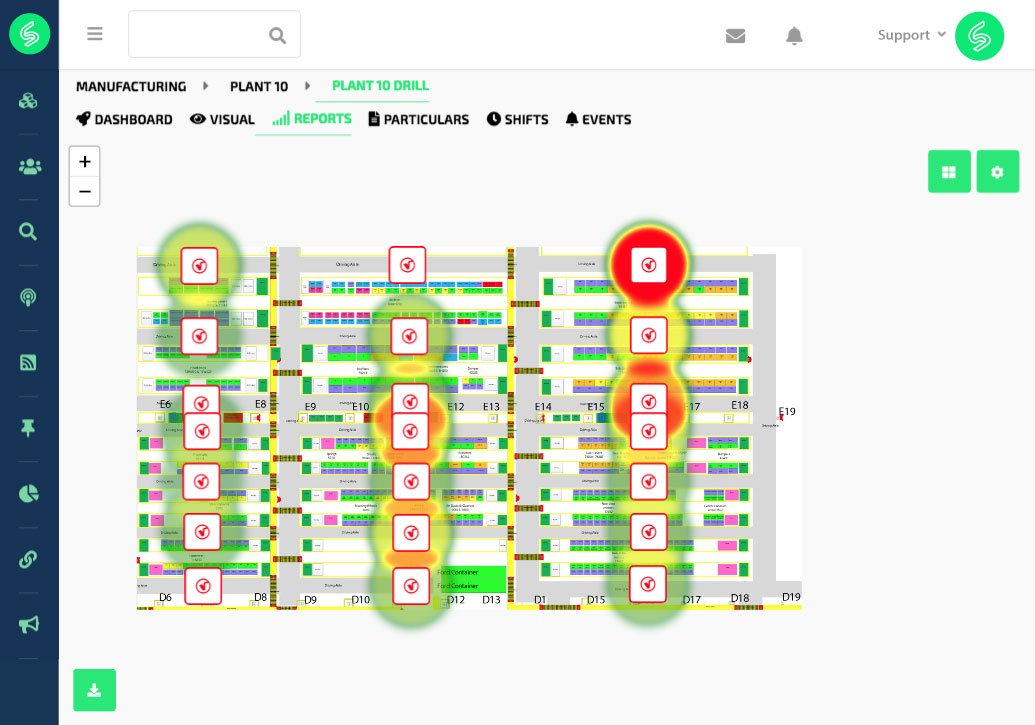Select the bottom beacon marker near D10

tap(411, 586)
